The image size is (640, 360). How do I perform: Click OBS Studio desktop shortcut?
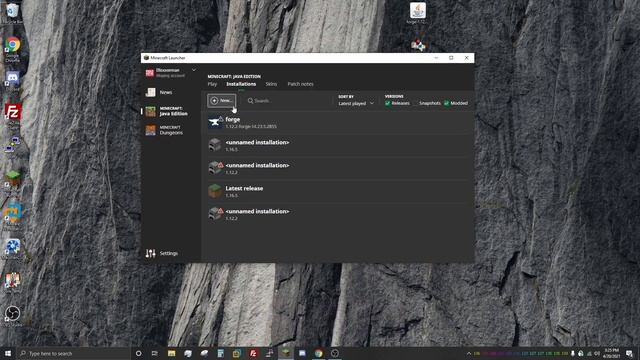pyautogui.click(x=13, y=315)
